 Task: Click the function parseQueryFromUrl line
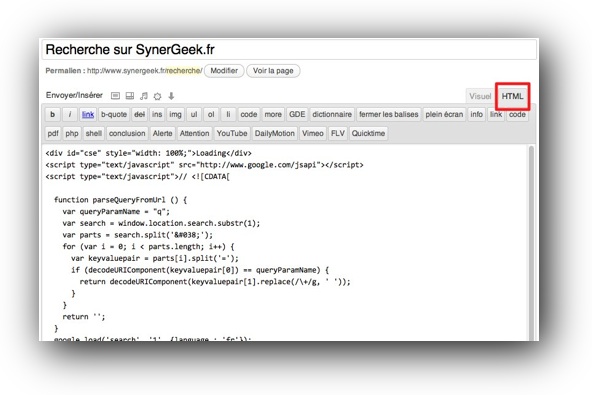click(120, 200)
